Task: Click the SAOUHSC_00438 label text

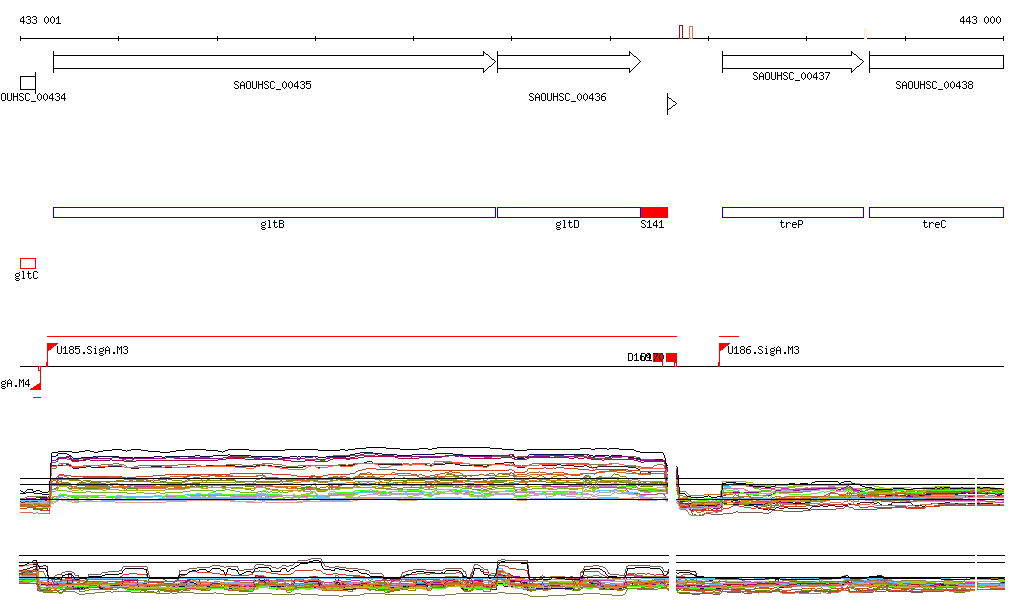Action: coord(934,85)
